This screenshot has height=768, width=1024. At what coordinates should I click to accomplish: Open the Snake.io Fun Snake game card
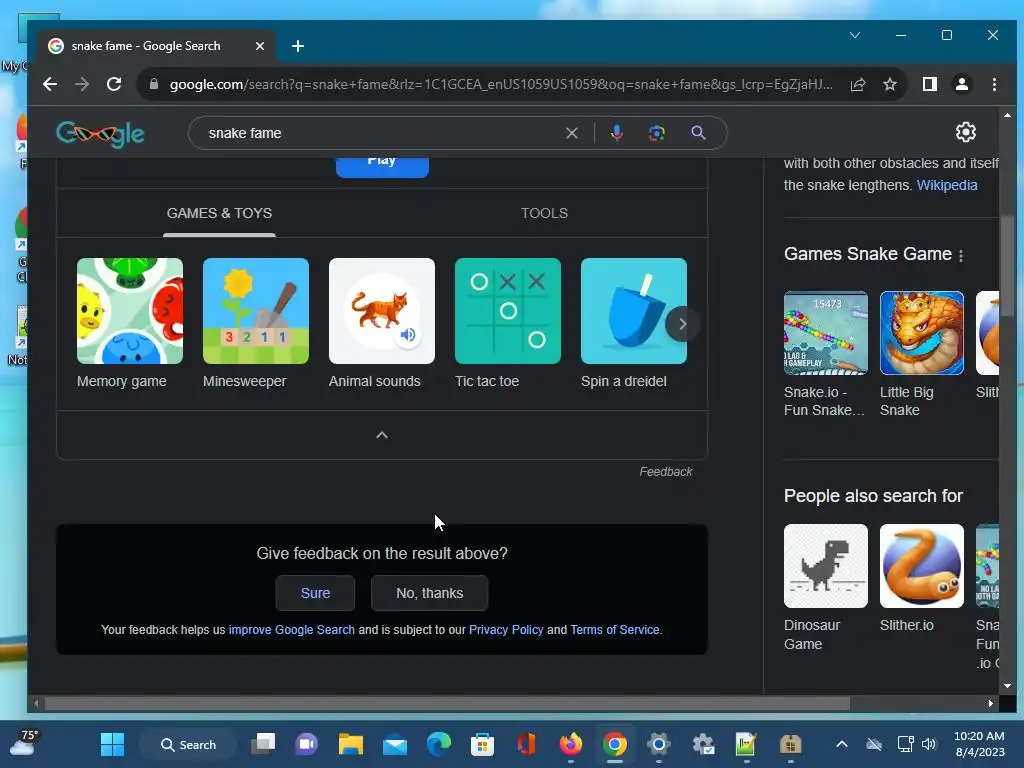coord(825,355)
